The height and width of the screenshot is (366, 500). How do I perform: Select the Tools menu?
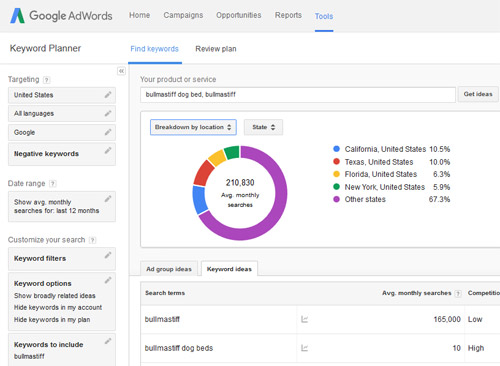(324, 16)
